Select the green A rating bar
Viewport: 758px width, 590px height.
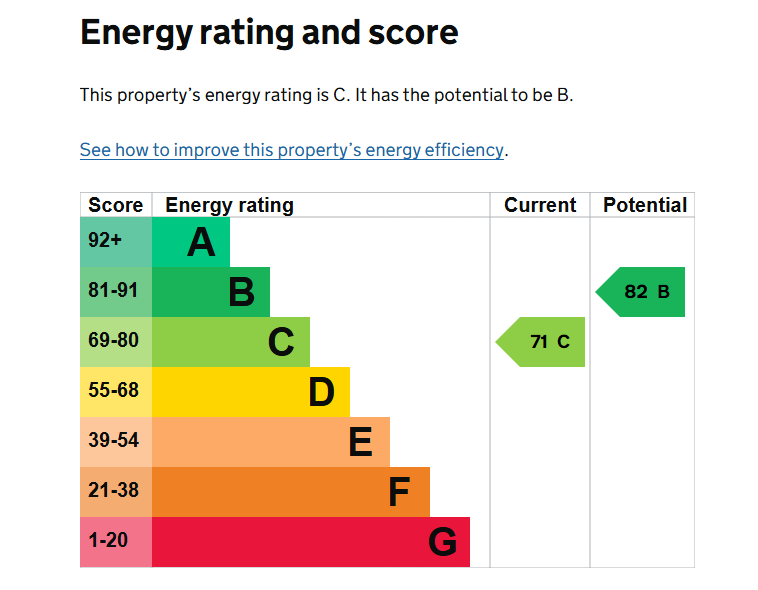(x=190, y=242)
